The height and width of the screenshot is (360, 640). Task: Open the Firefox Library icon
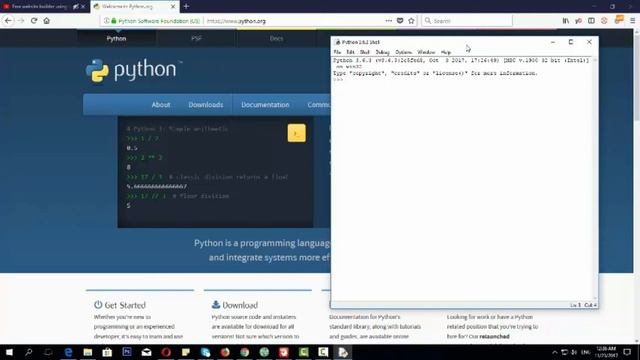pyautogui.click(x=566, y=20)
